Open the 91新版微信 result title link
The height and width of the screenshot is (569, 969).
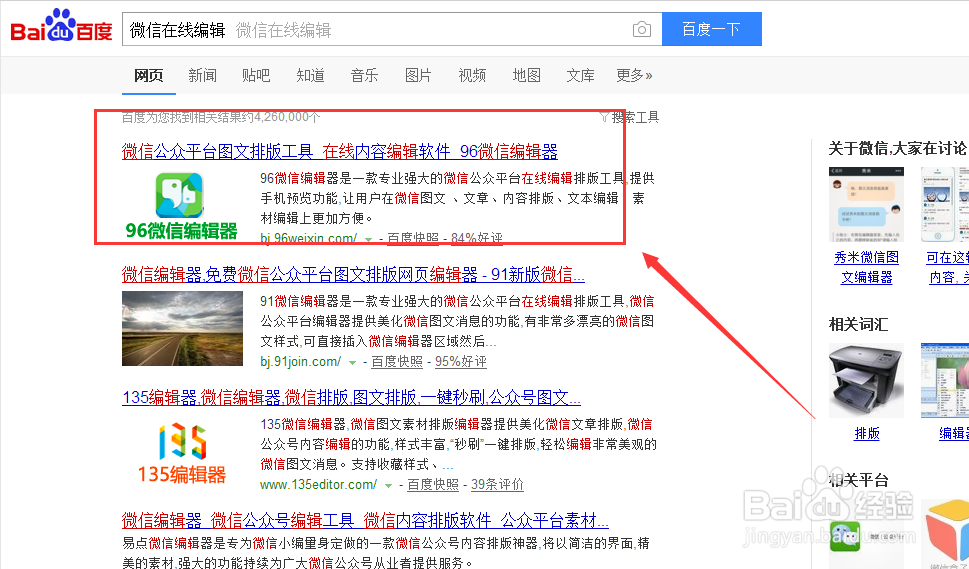[353, 274]
